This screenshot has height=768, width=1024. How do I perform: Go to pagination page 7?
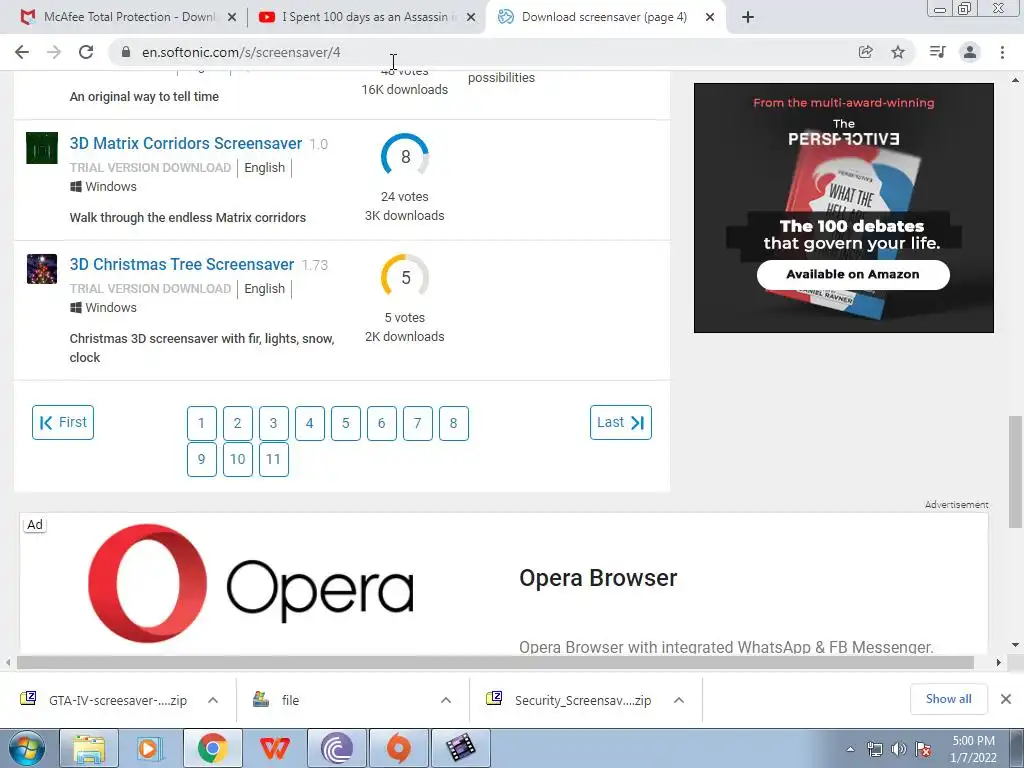coord(417,423)
